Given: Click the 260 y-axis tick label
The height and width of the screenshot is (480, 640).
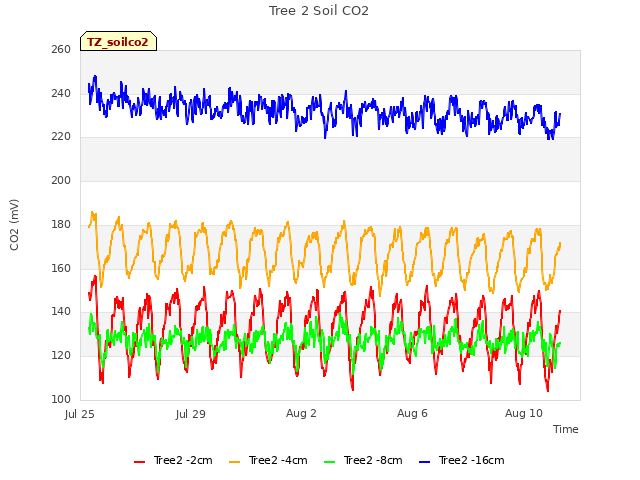Looking at the screenshot, I should point(61,49).
